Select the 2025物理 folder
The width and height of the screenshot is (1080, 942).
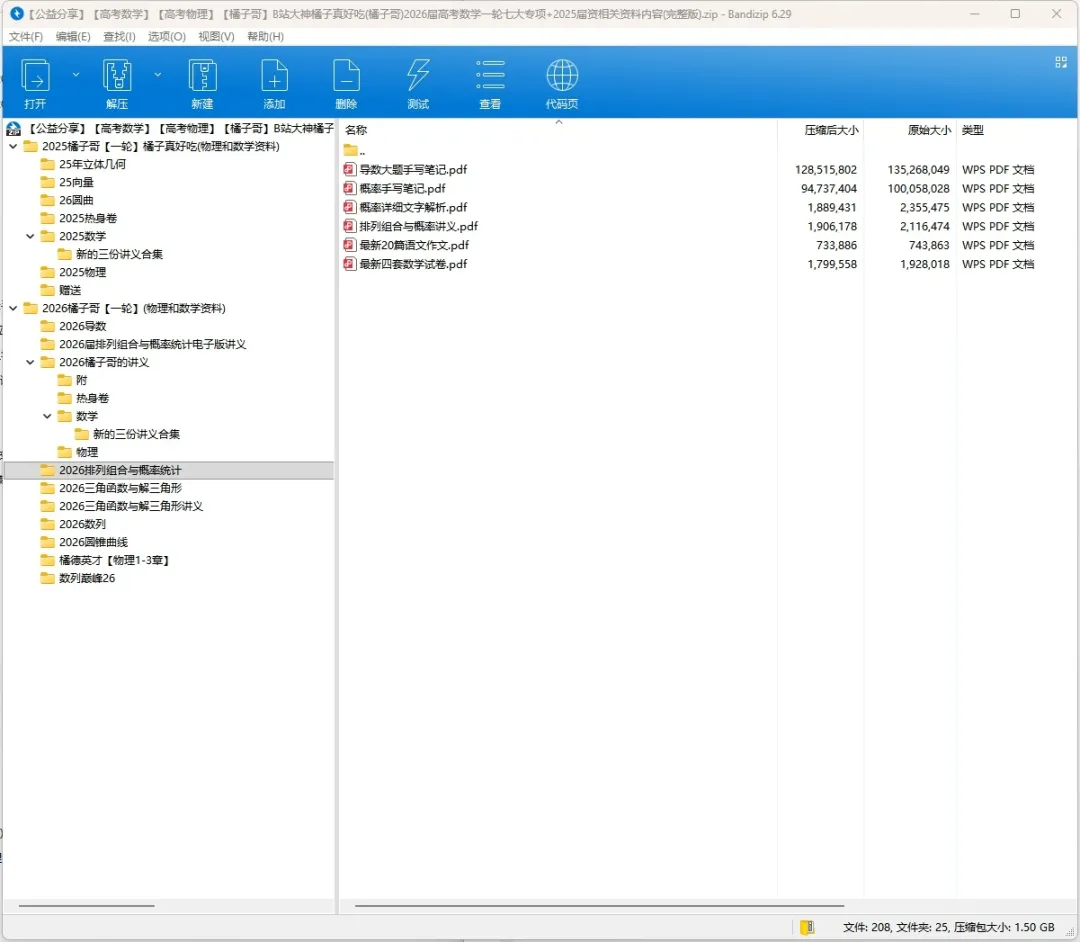pos(73,272)
